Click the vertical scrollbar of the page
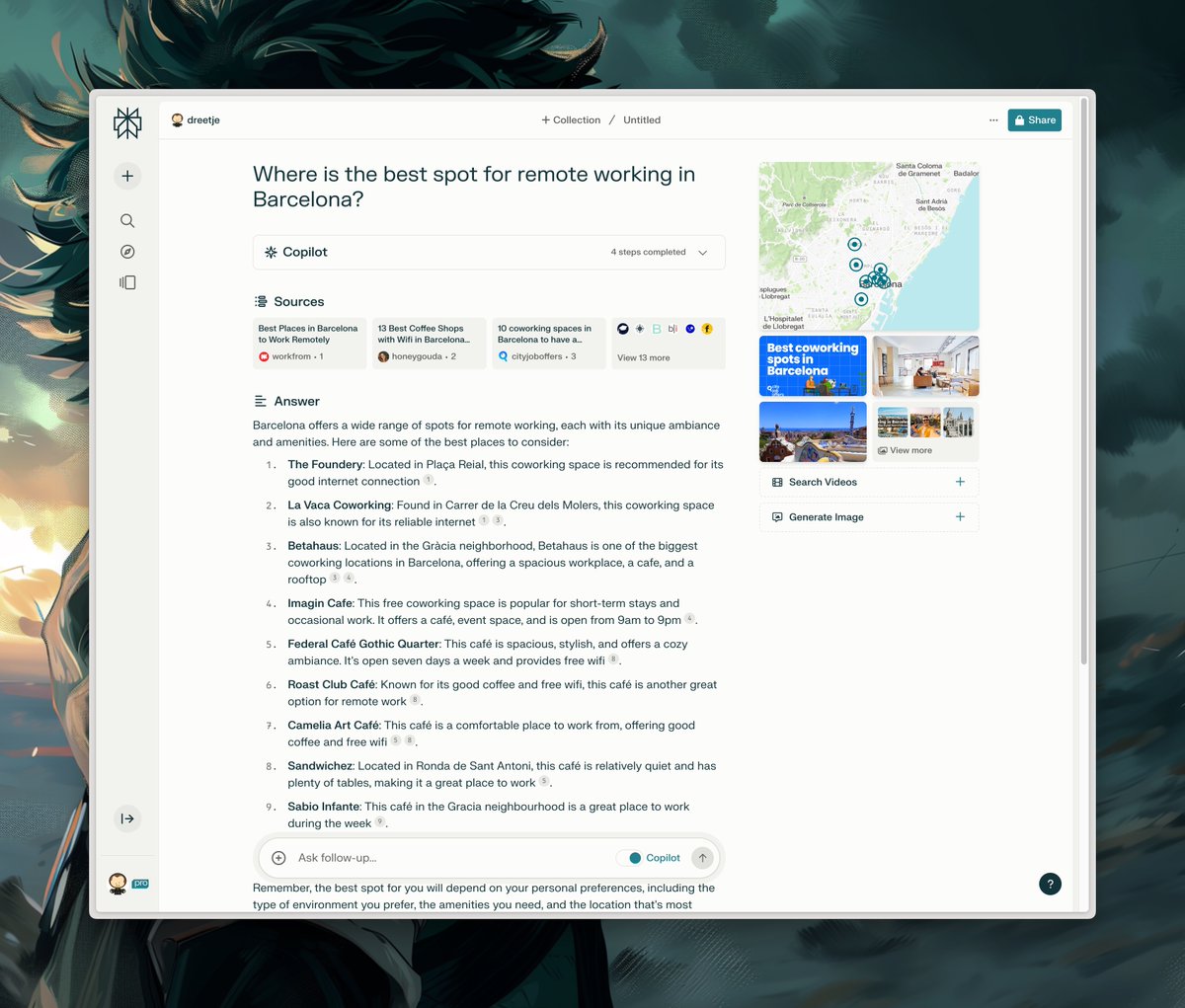Screen dimensions: 1185x1008 1083,380
